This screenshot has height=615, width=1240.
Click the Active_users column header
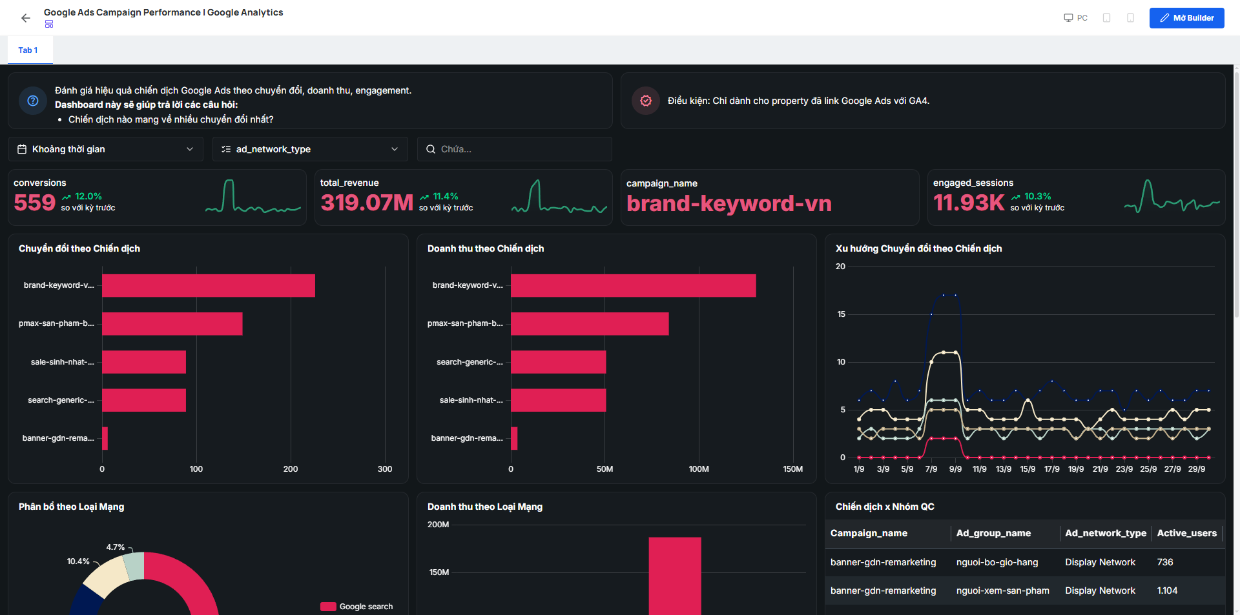pos(1187,533)
